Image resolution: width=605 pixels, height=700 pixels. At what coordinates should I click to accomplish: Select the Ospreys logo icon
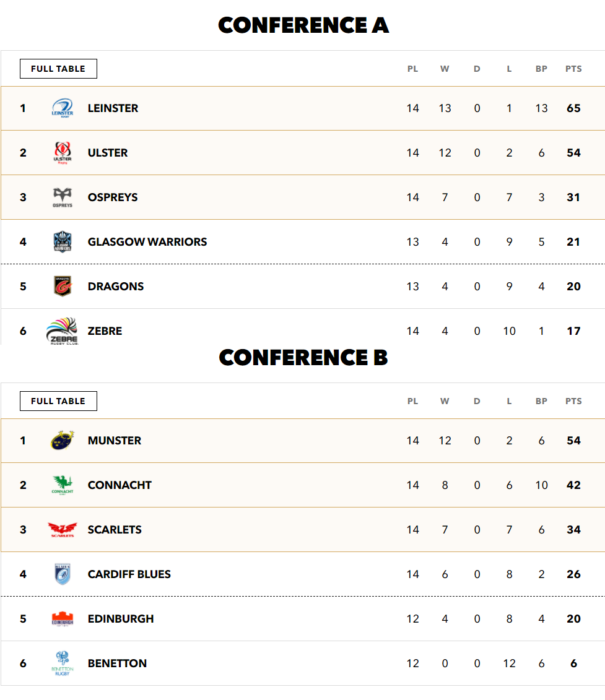pyautogui.click(x=63, y=197)
